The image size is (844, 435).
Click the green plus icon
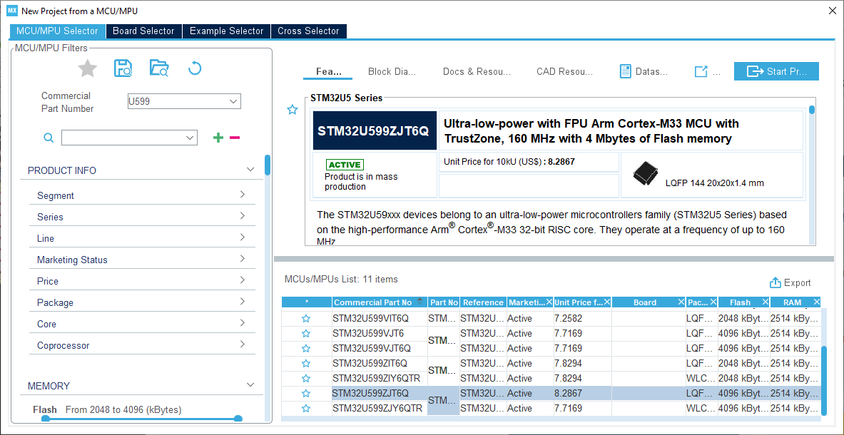point(218,138)
